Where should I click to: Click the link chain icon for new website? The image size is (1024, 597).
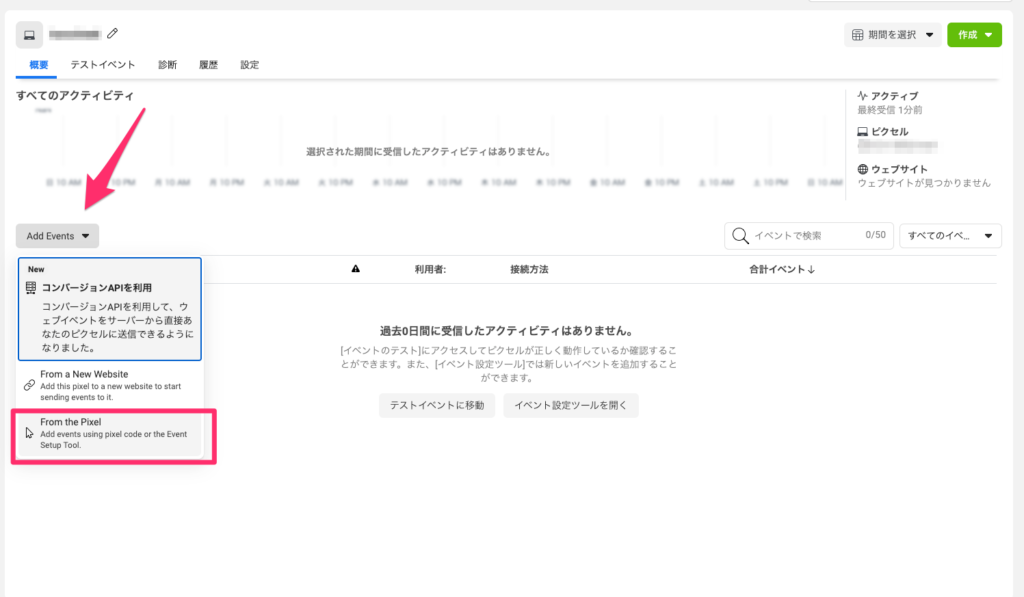(x=29, y=385)
